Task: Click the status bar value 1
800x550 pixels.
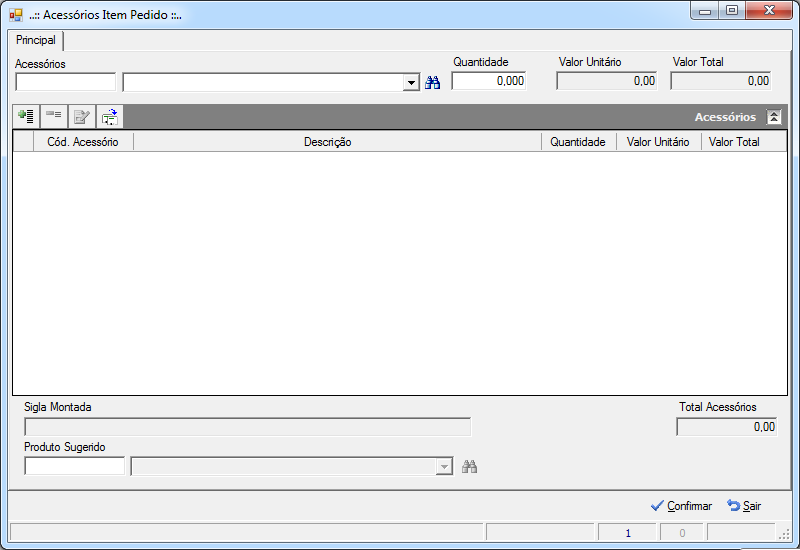Action: (x=628, y=533)
